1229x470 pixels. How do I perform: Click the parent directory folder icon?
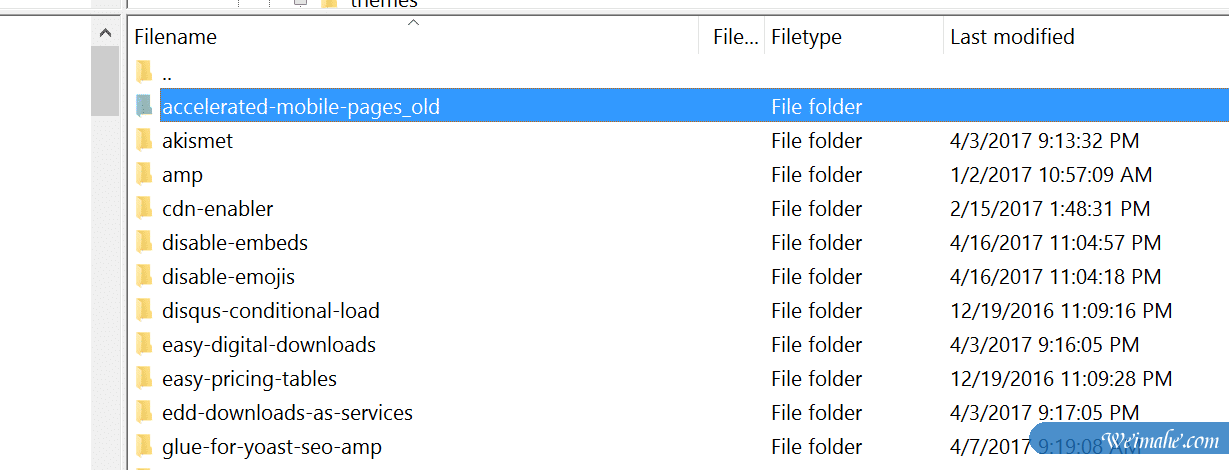point(144,72)
